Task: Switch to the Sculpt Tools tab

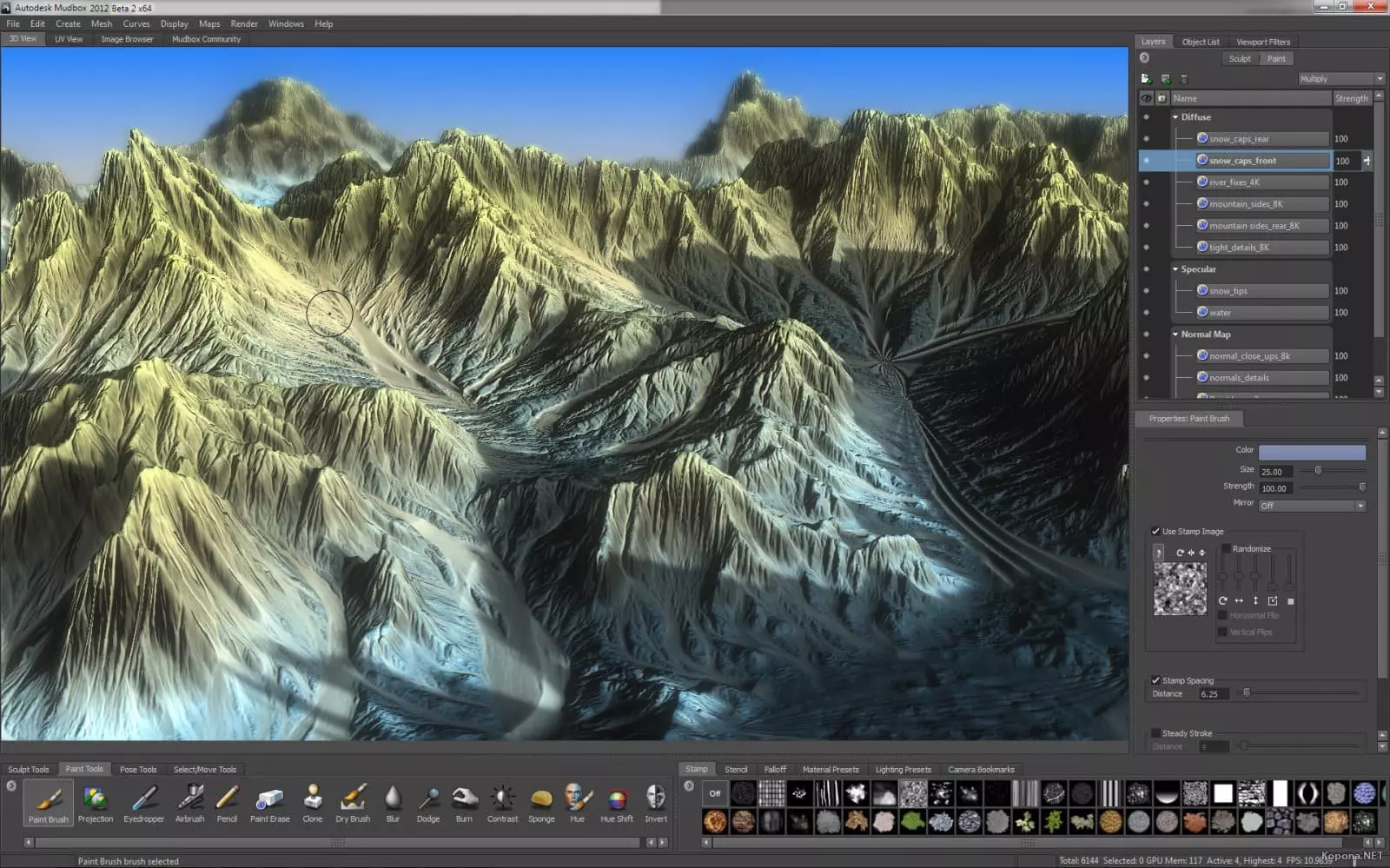Action: [x=29, y=769]
